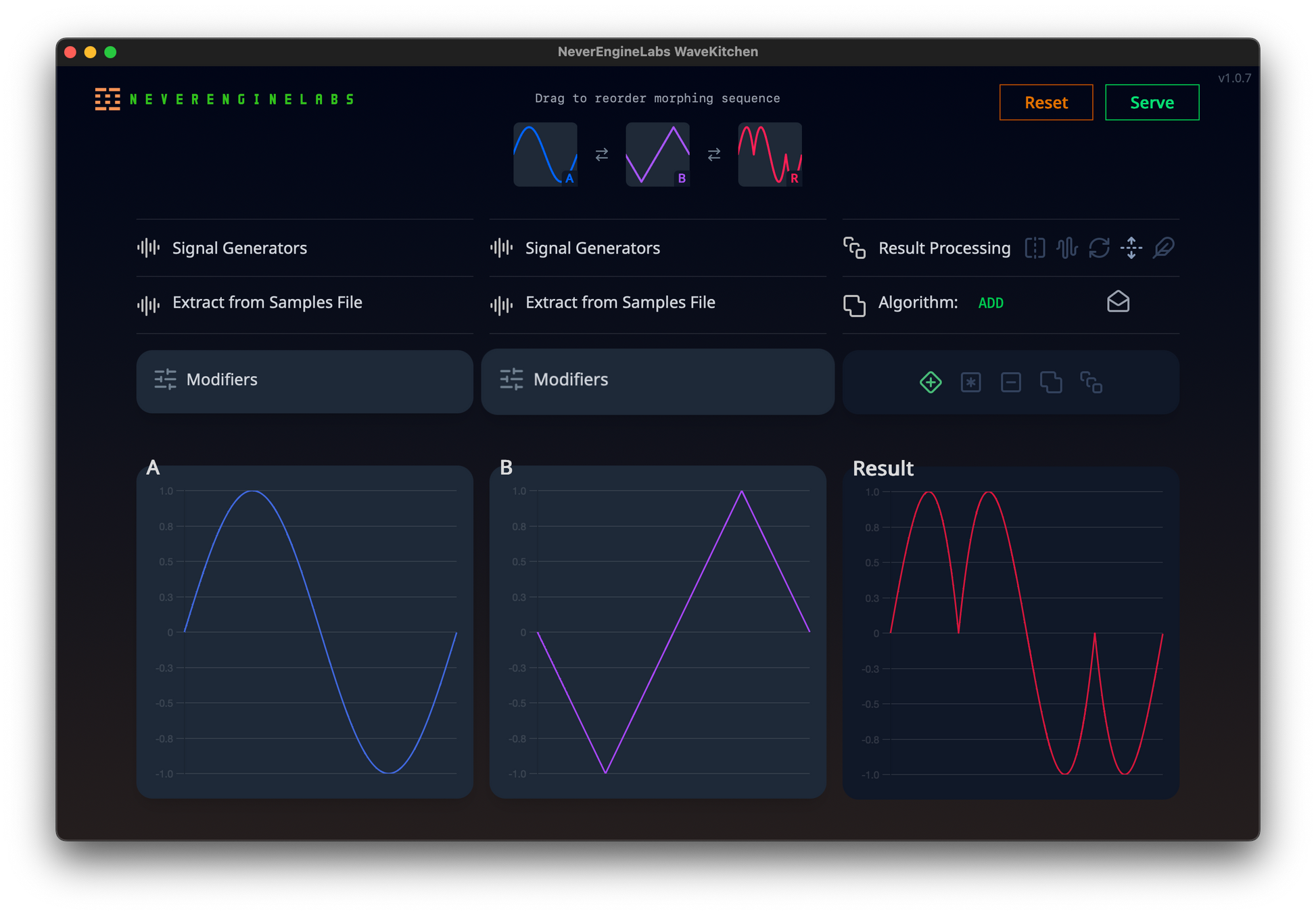Screen dimensions: 1316x915
Task: Click the open envelope icon beside Algorithm
Action: (x=1118, y=302)
